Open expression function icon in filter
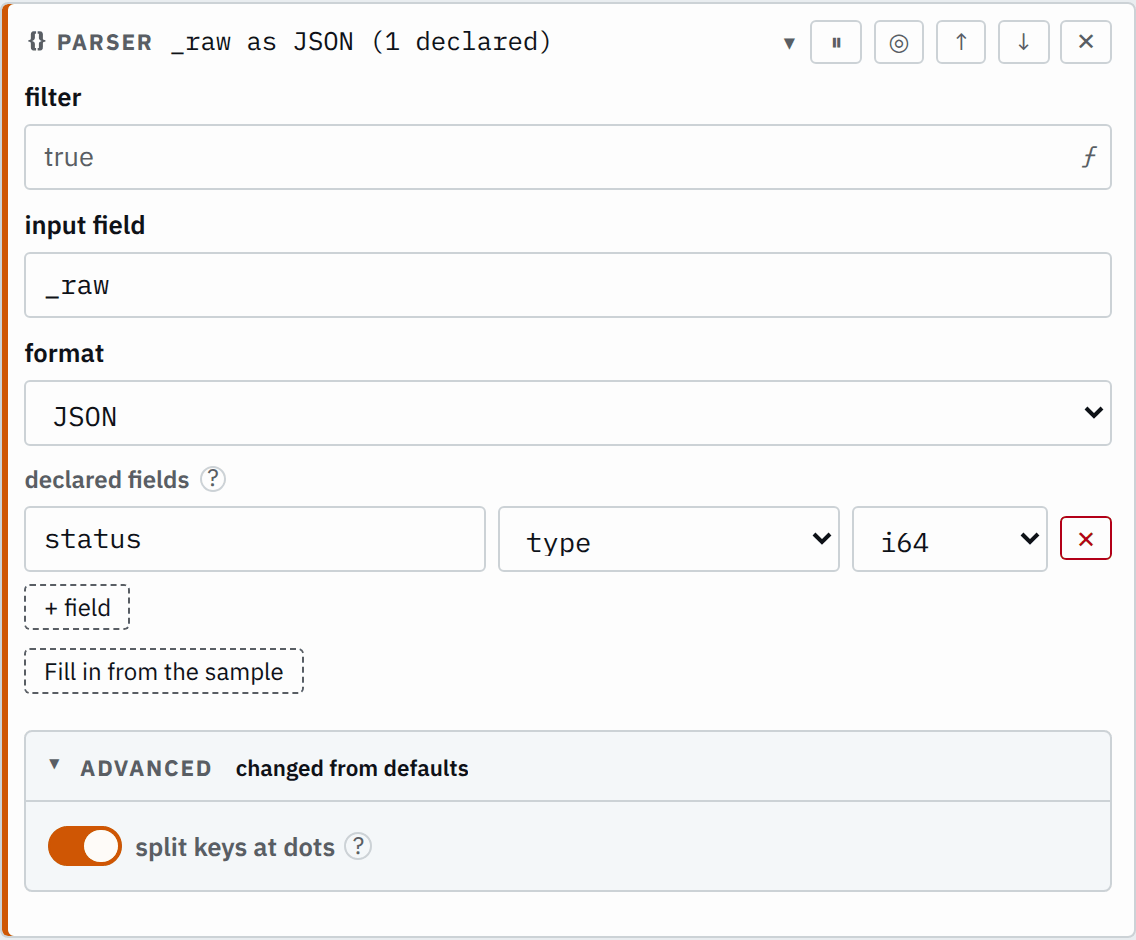The height and width of the screenshot is (940, 1136). pyautogui.click(x=1089, y=157)
